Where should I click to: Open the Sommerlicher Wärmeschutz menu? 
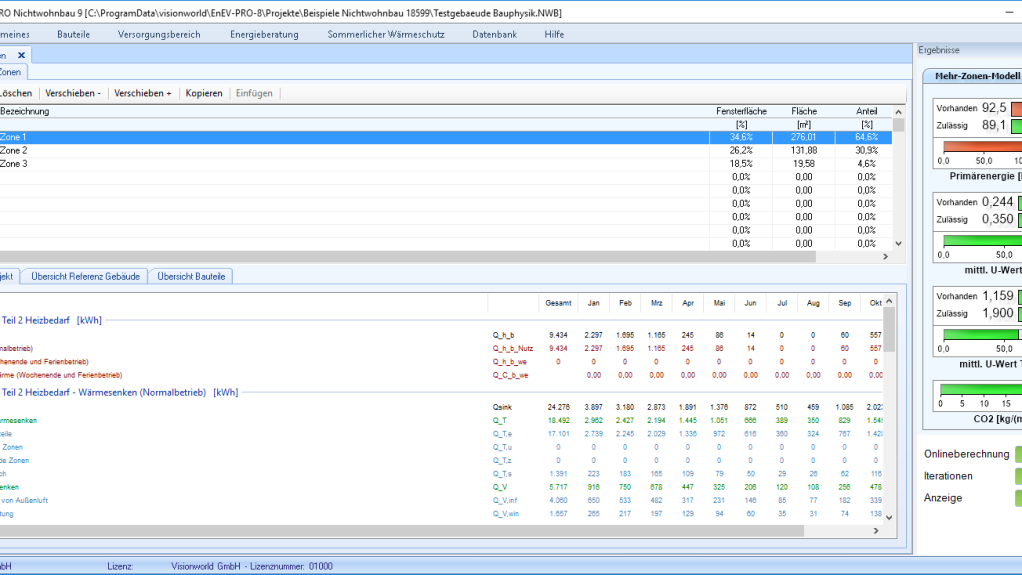386,35
